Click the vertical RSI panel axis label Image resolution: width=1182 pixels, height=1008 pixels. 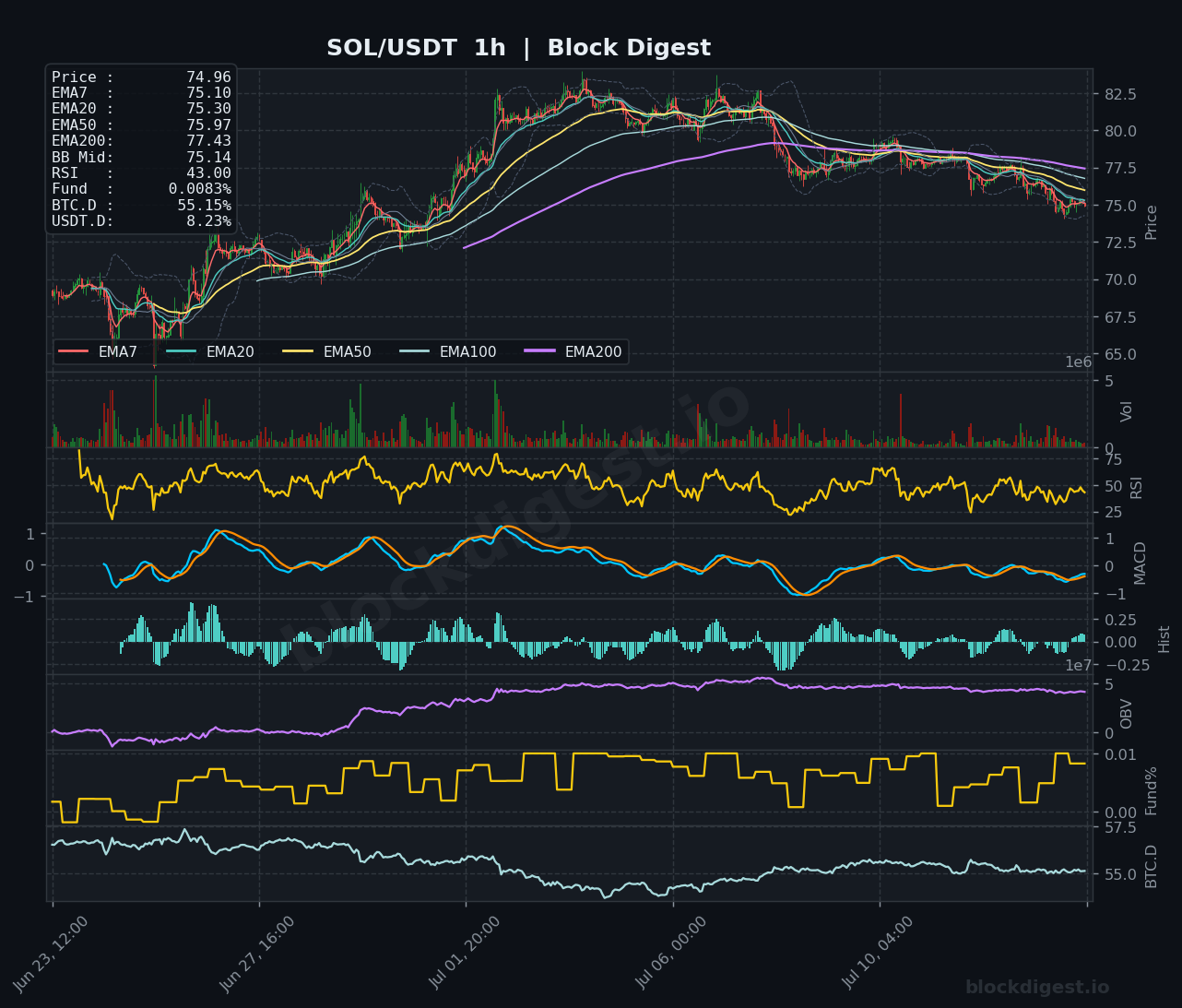[x=1136, y=487]
